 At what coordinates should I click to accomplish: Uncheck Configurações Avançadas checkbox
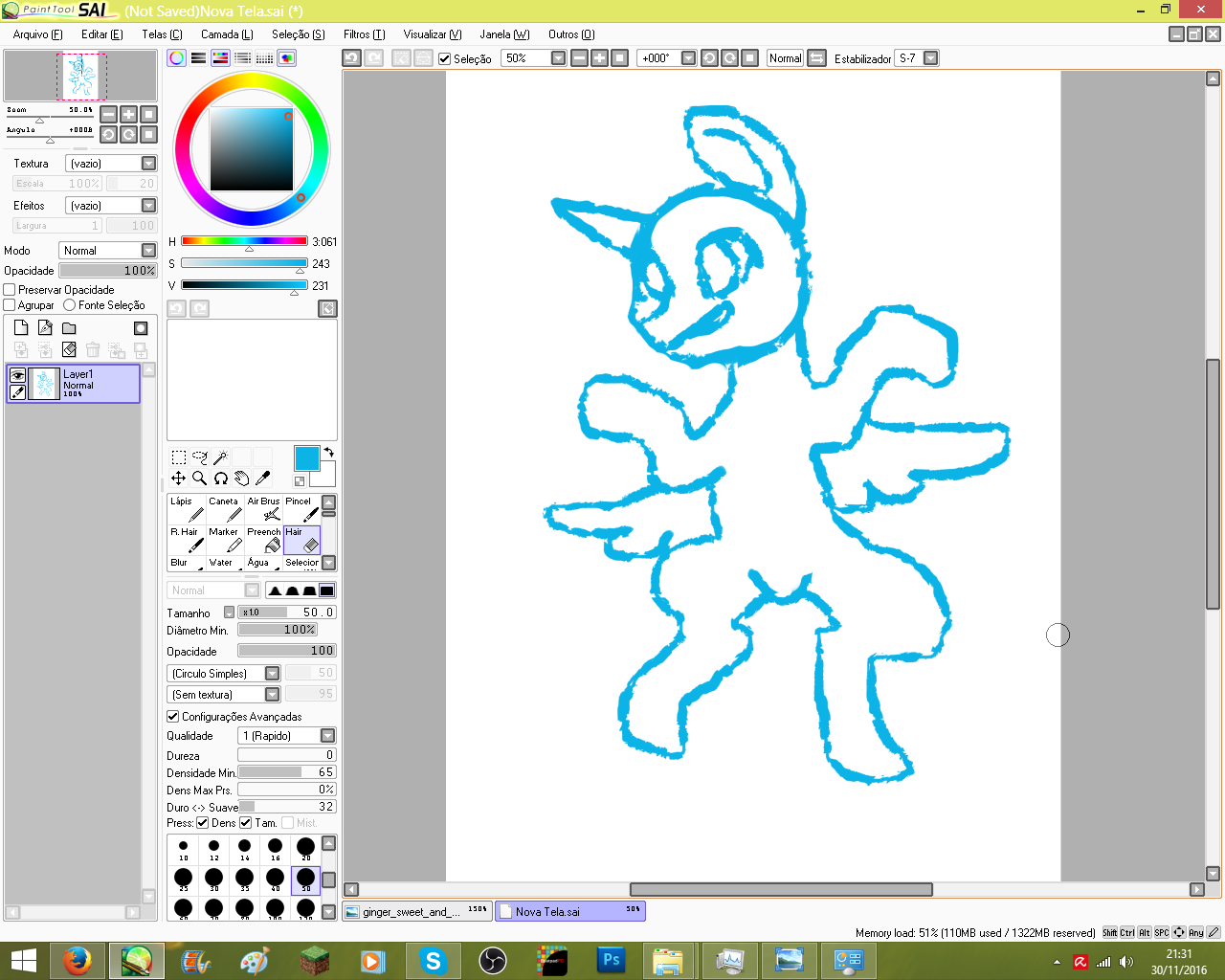click(173, 716)
